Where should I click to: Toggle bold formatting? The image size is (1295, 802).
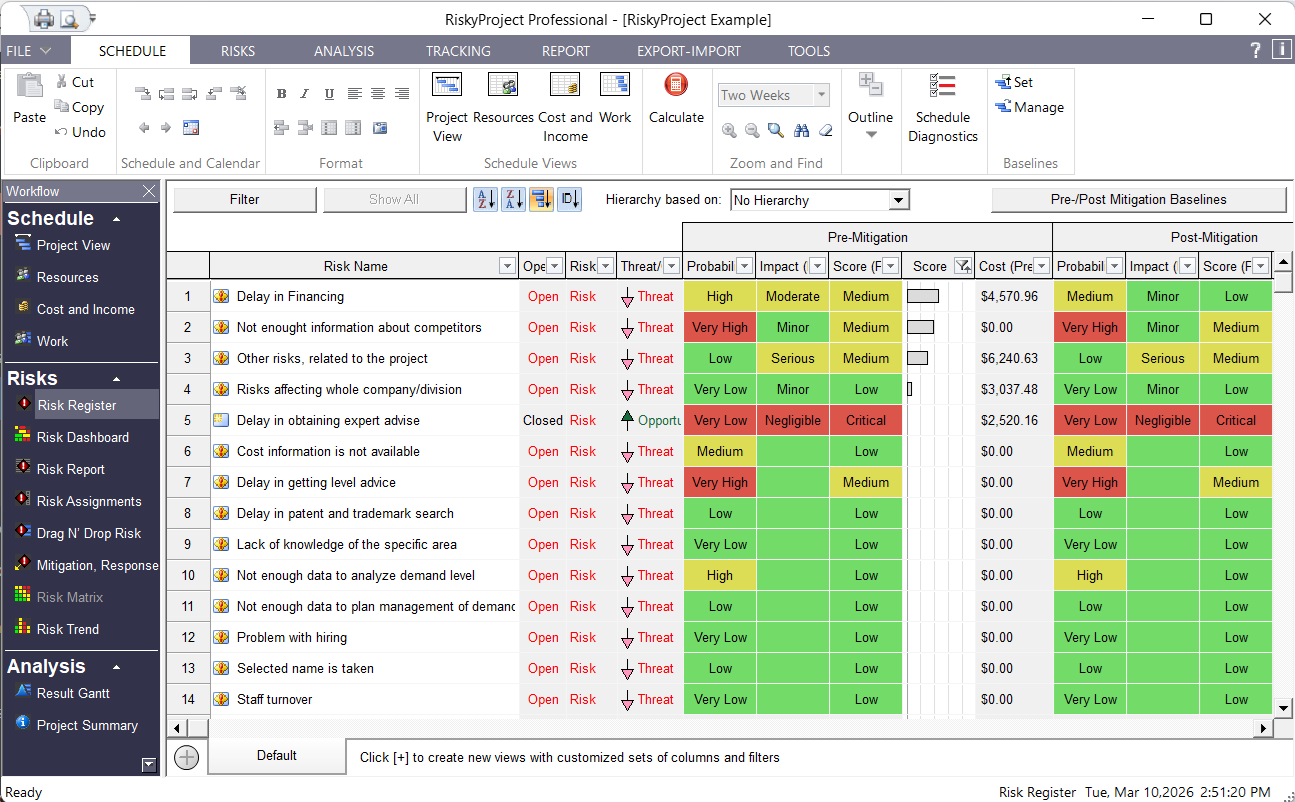[281, 93]
